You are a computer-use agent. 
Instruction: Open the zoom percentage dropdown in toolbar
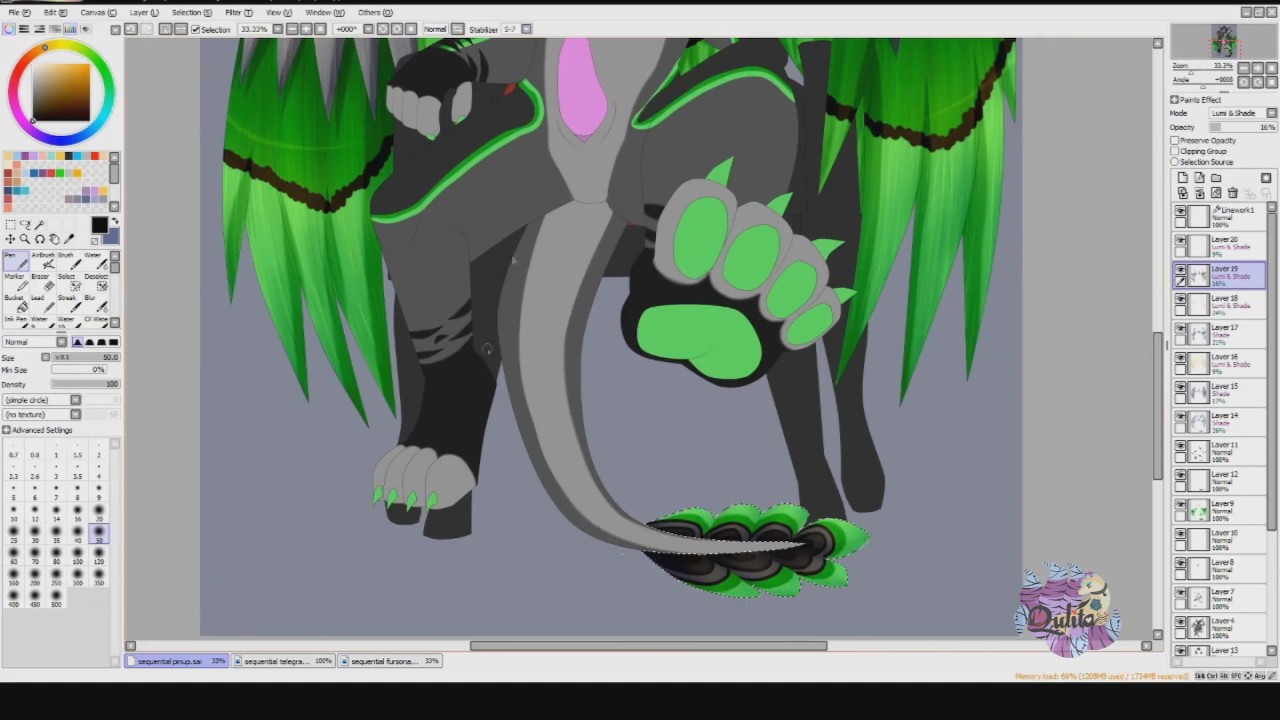(x=279, y=30)
